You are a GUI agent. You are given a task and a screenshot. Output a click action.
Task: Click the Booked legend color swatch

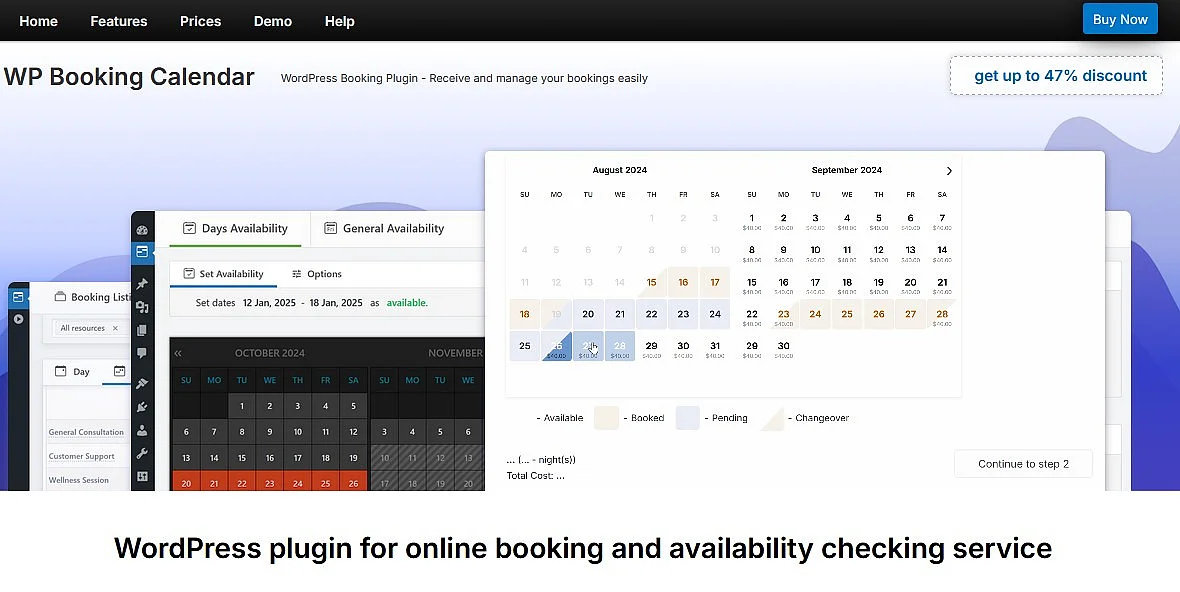pyautogui.click(x=606, y=417)
